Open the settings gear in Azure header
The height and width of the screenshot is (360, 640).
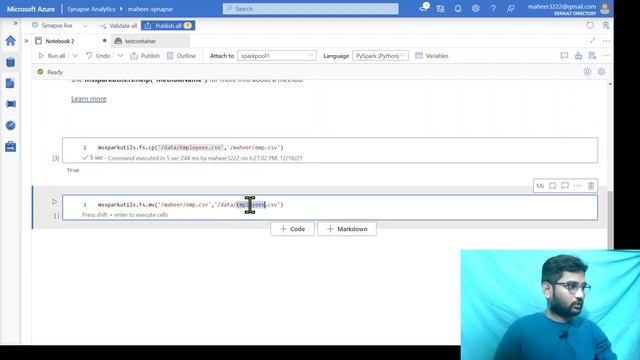476,9
